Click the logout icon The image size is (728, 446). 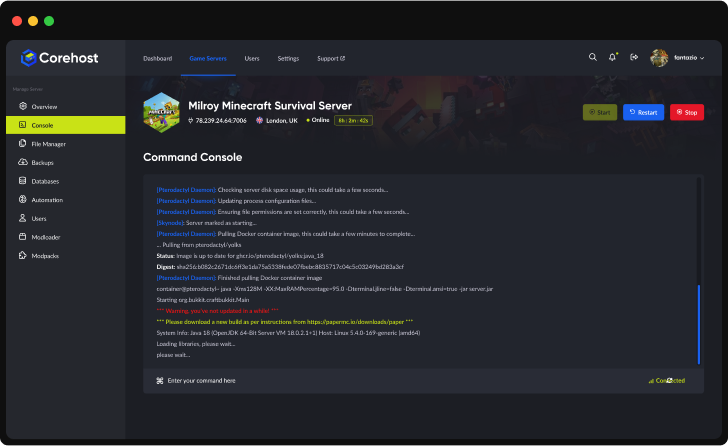[634, 57]
